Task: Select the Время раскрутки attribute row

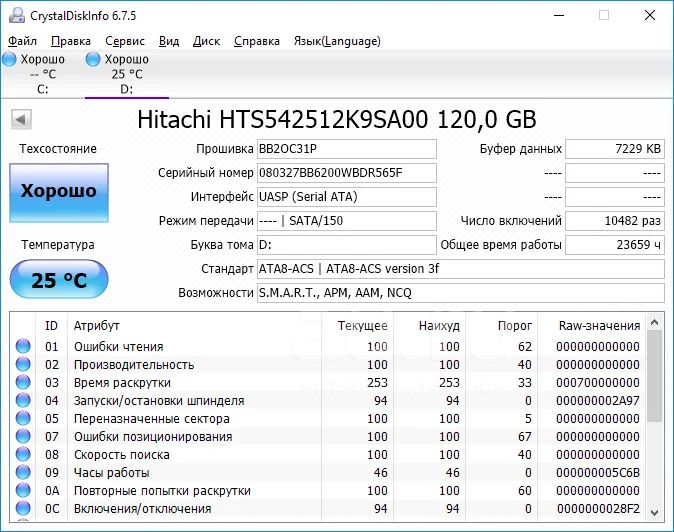Action: pyautogui.click(x=328, y=382)
